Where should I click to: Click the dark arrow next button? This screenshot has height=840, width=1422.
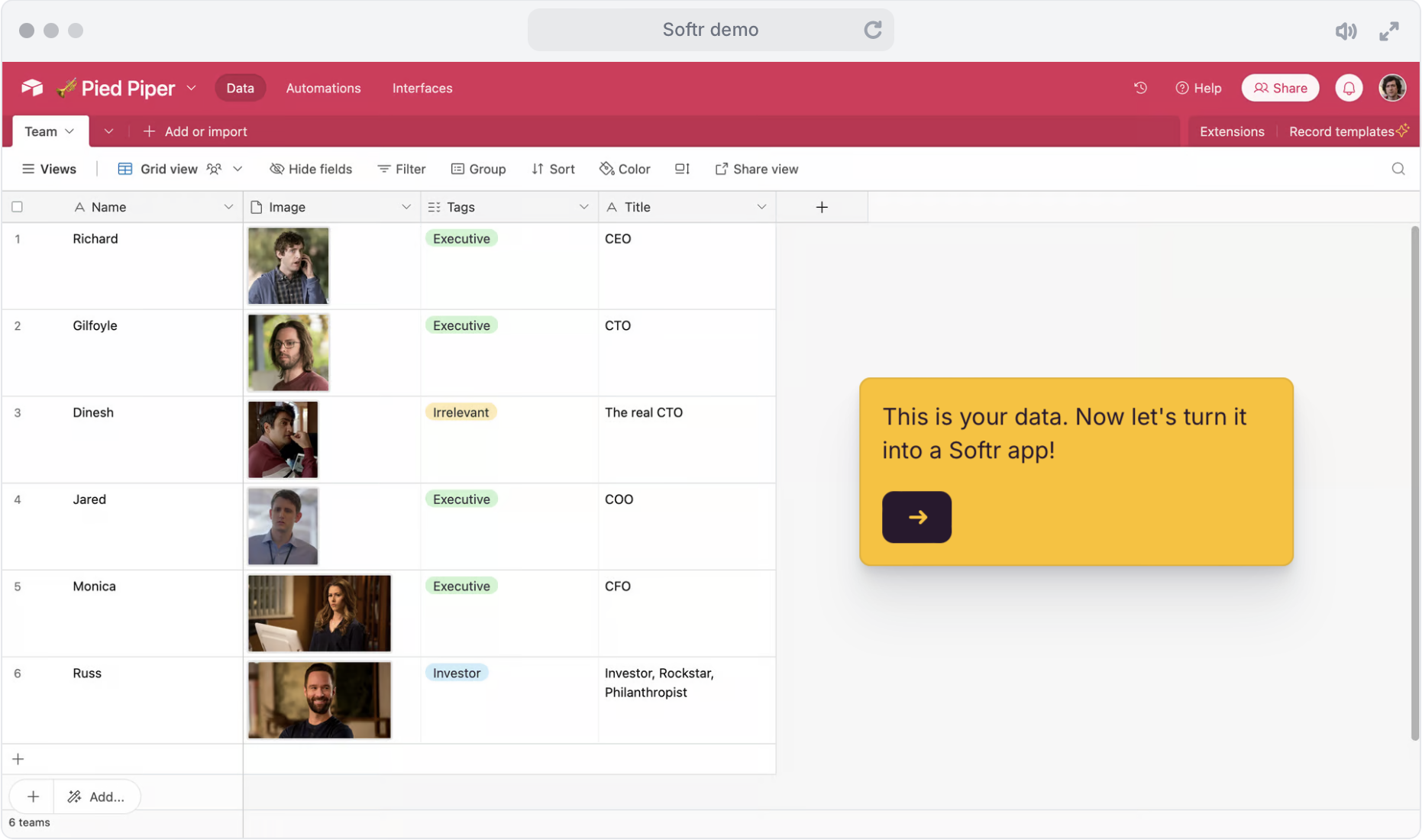pos(916,517)
